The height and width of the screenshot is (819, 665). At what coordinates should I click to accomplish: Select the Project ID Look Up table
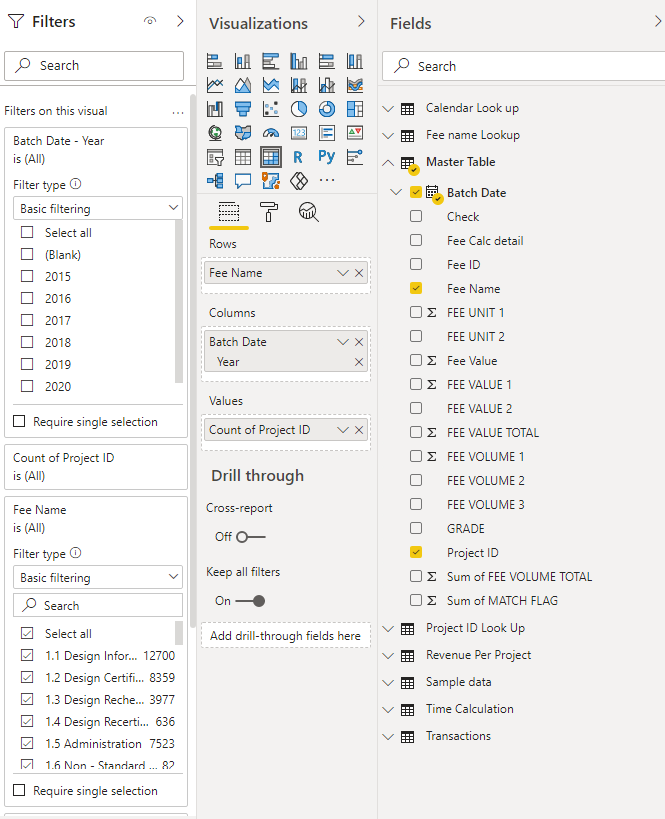(475, 628)
